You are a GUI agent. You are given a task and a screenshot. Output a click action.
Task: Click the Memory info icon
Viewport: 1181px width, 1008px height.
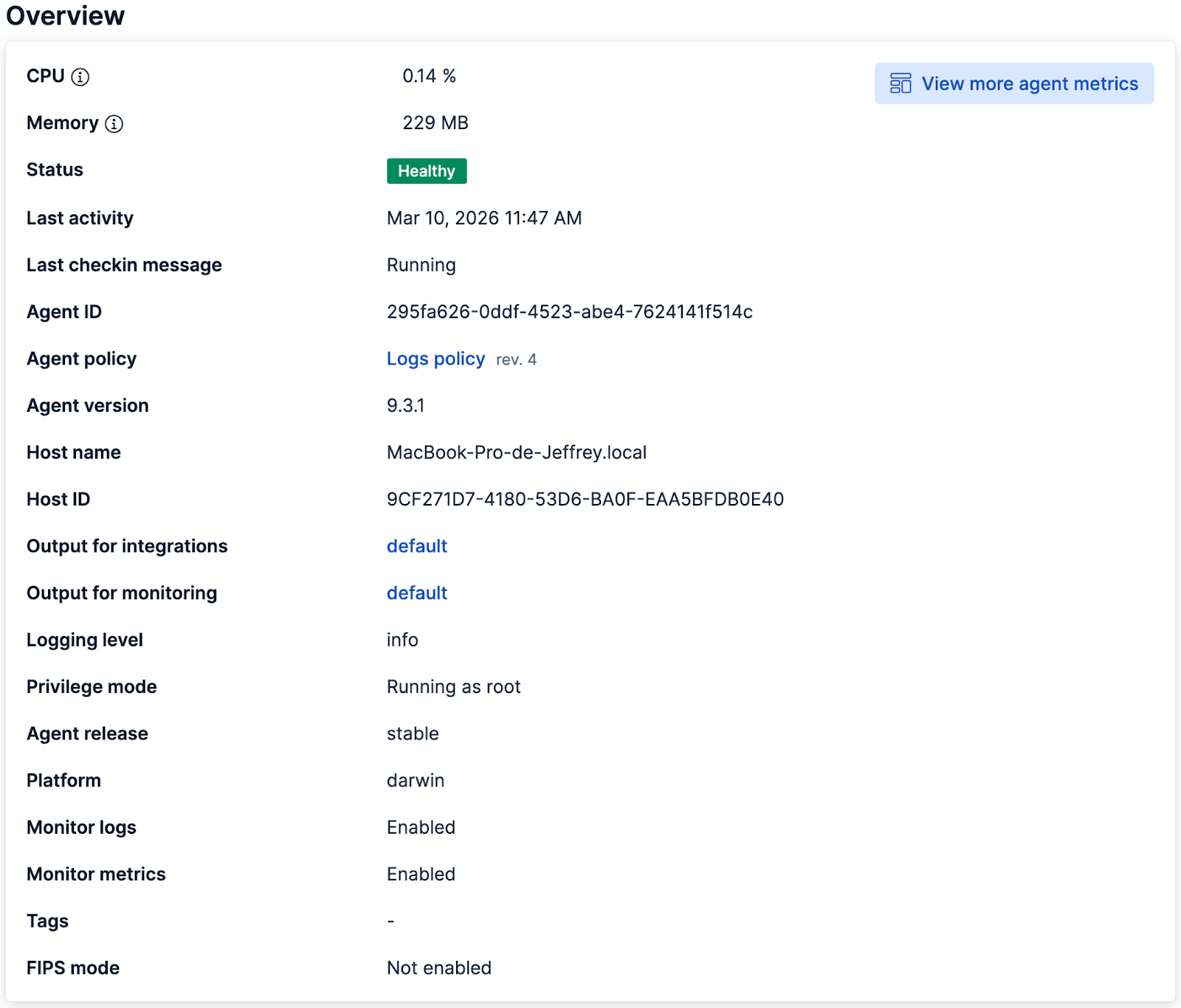tap(114, 123)
